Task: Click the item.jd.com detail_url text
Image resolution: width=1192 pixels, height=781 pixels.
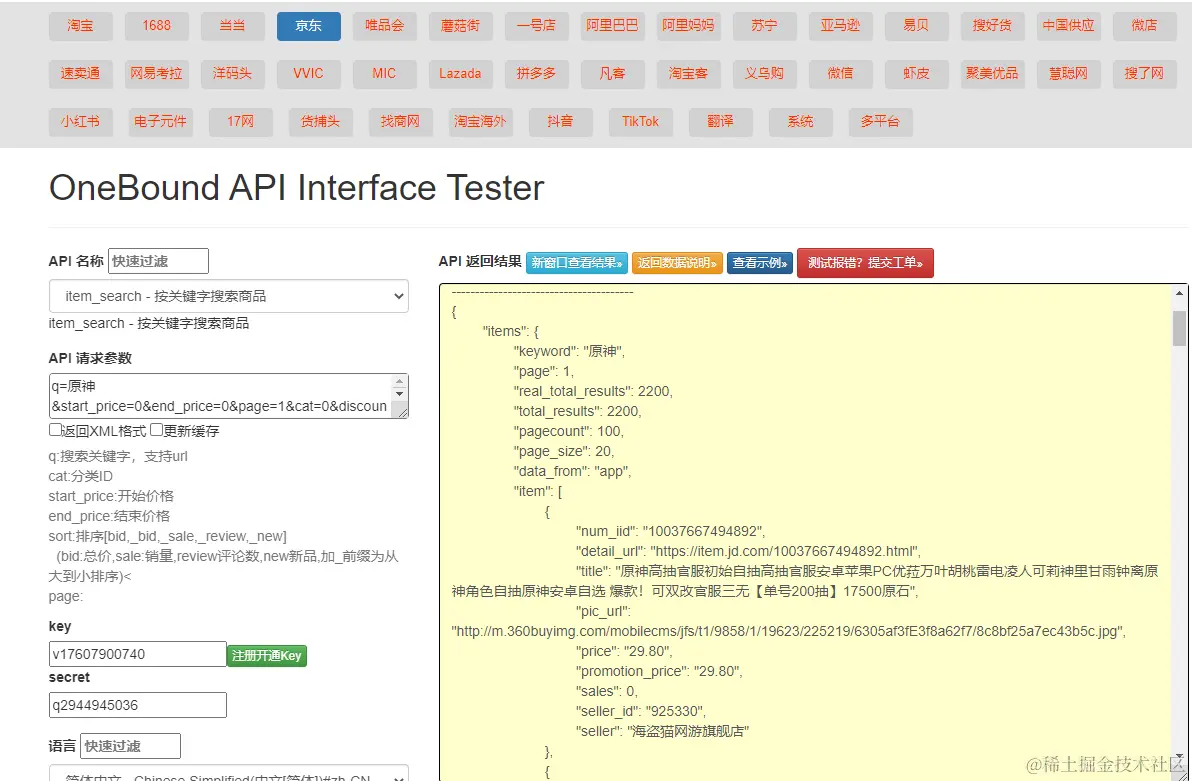Action: (785, 551)
